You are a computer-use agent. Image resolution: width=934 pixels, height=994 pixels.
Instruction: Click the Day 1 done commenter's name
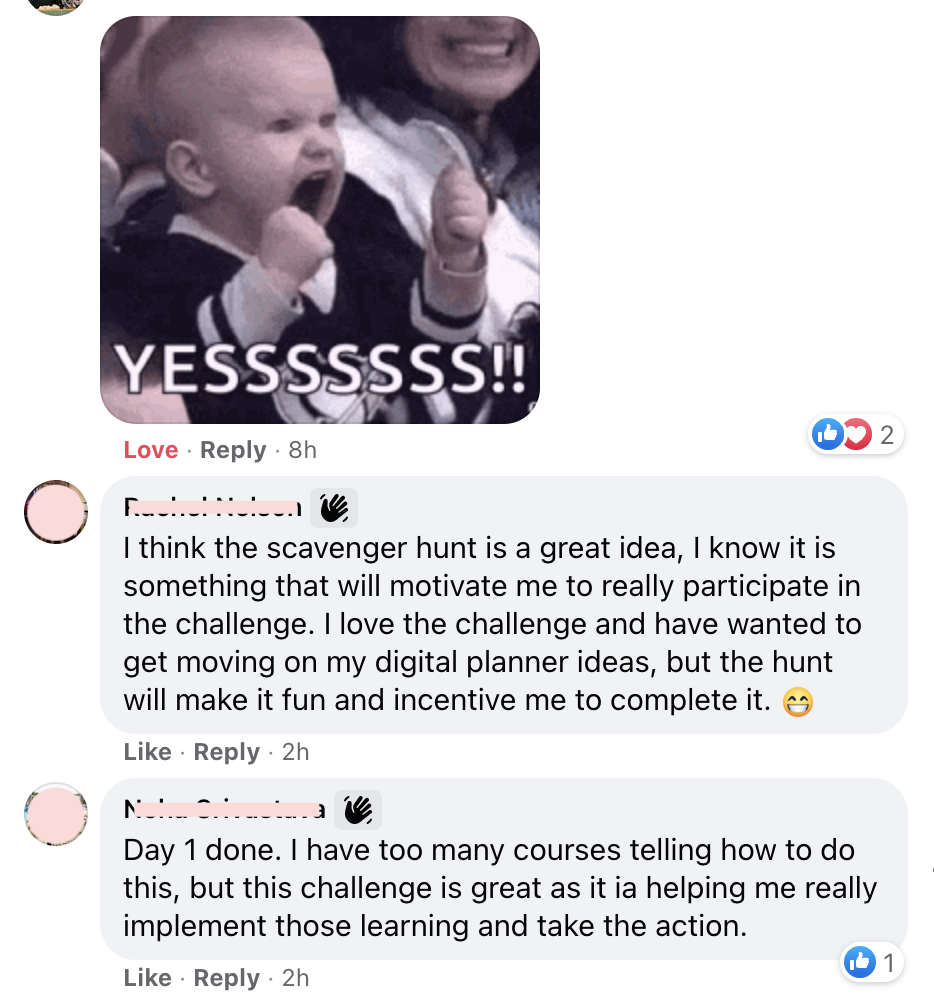(x=224, y=810)
